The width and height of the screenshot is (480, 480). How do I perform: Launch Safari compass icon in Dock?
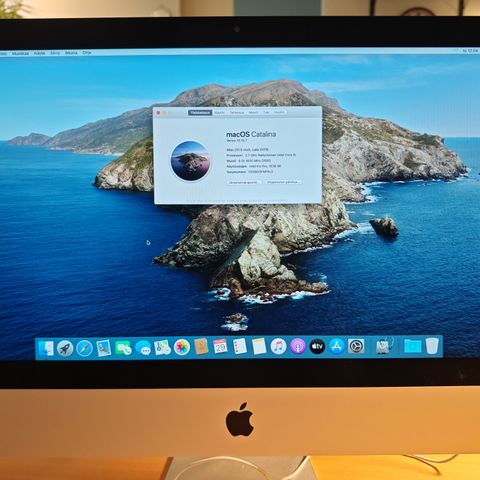point(84,349)
